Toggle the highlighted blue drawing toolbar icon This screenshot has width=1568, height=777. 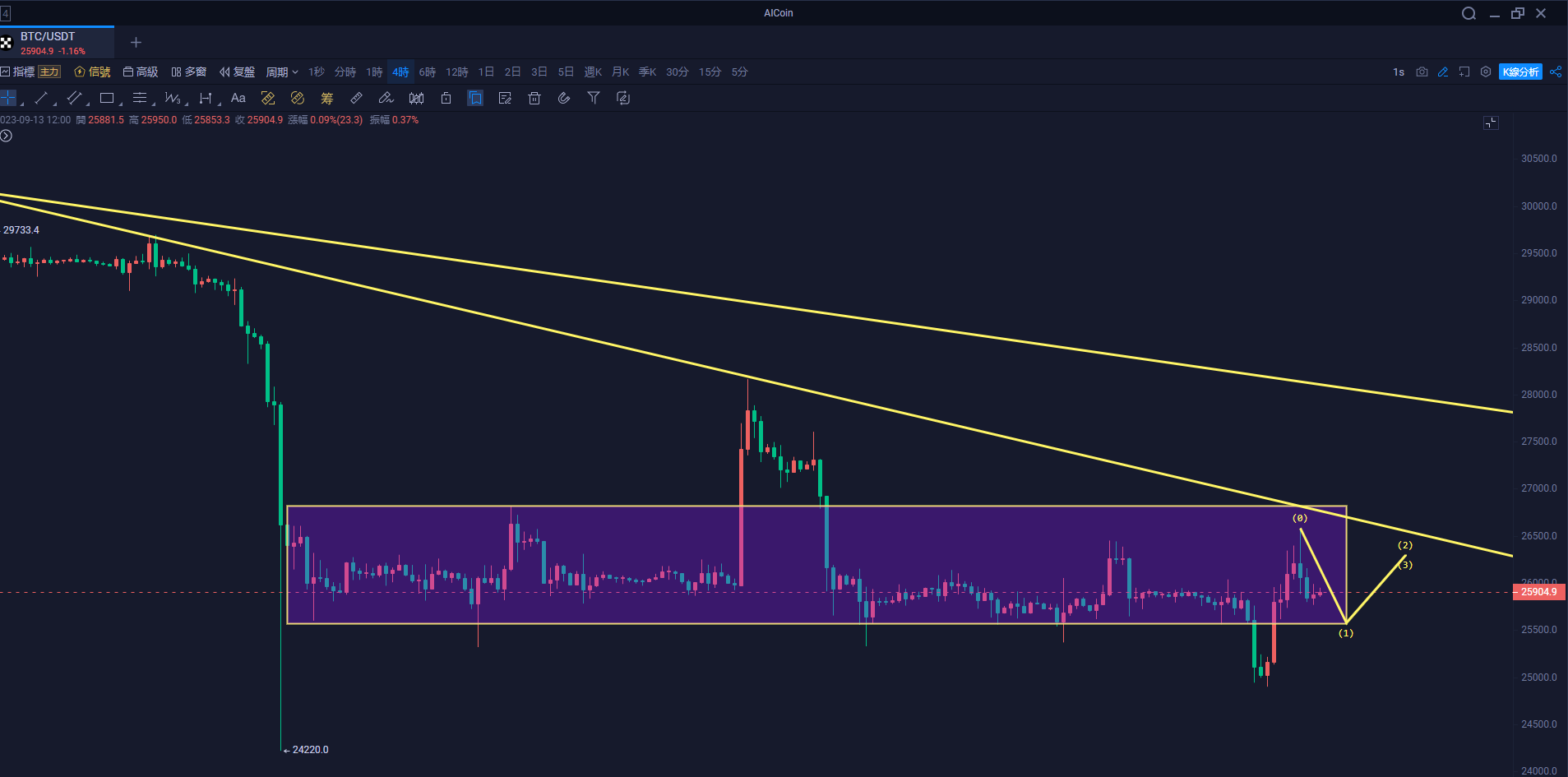tap(475, 98)
